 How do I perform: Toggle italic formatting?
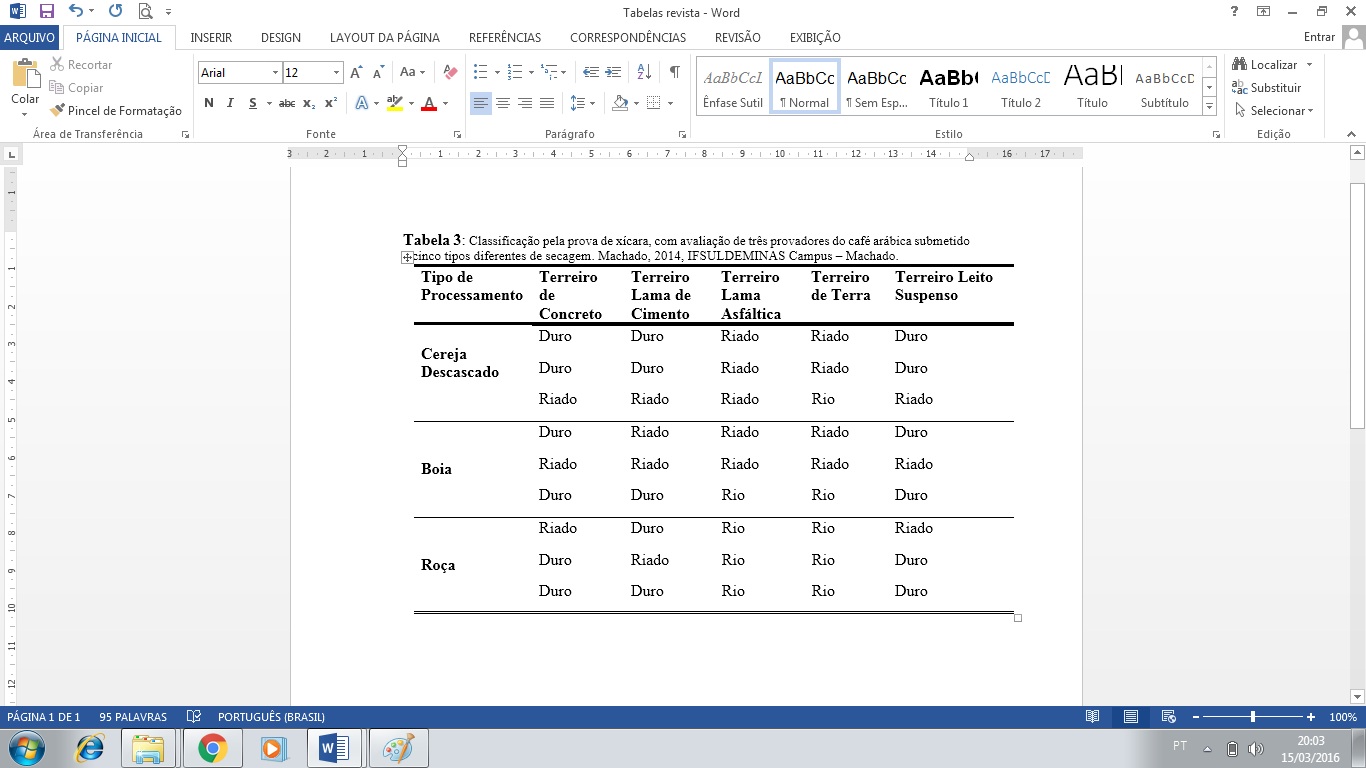230,103
